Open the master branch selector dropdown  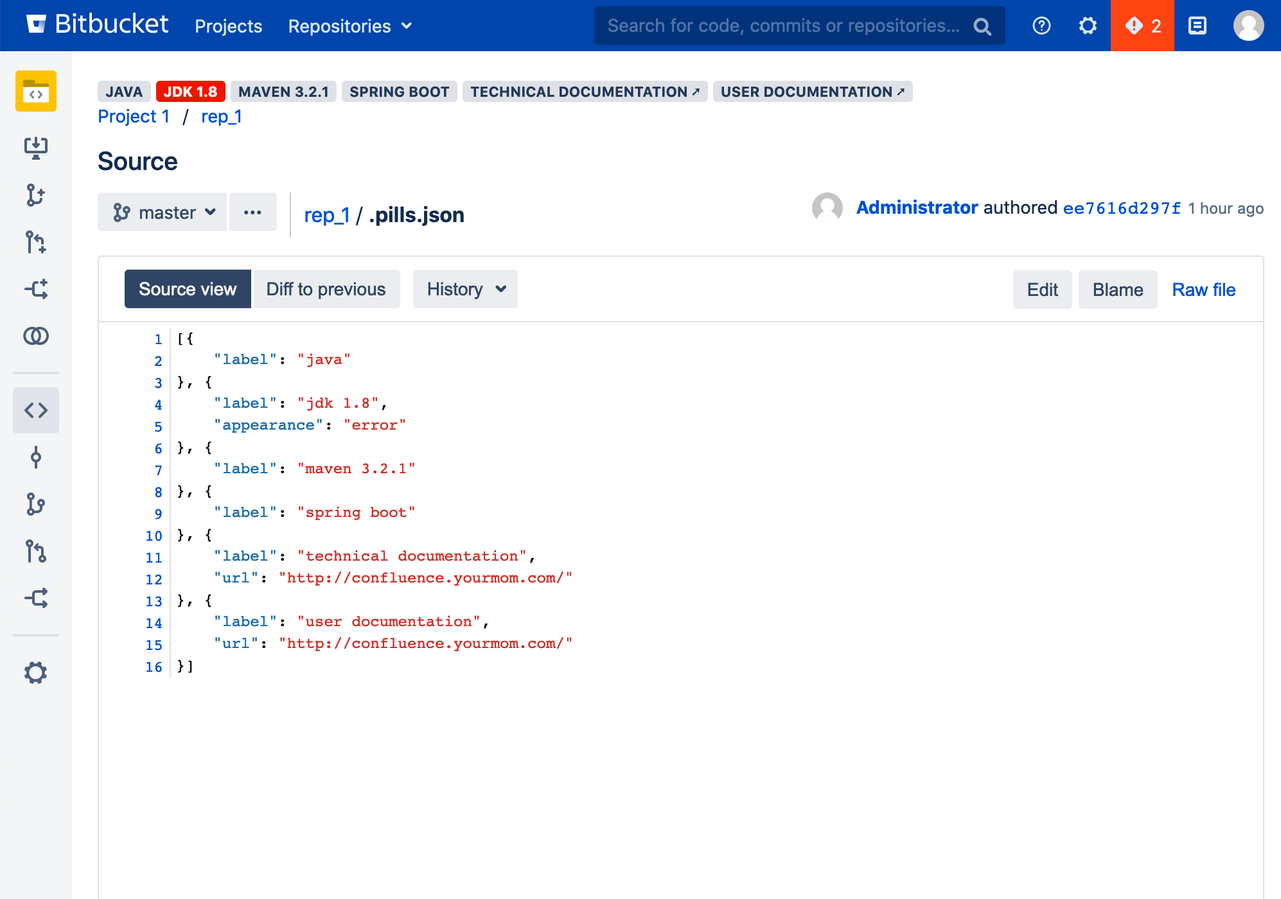click(162, 212)
